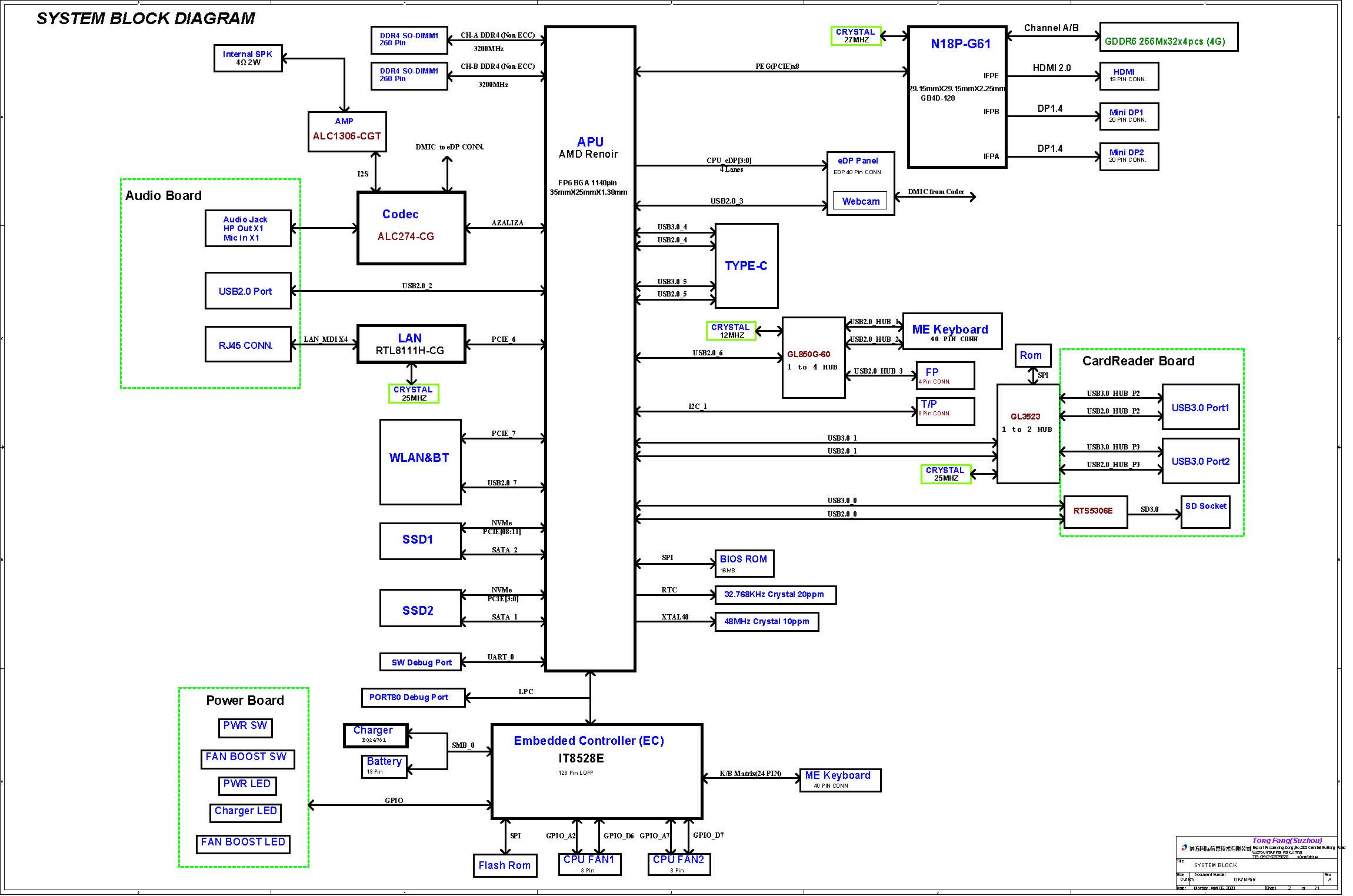The image size is (1353, 896).
Task: Select the "Internal SPK" block
Action: point(248,58)
